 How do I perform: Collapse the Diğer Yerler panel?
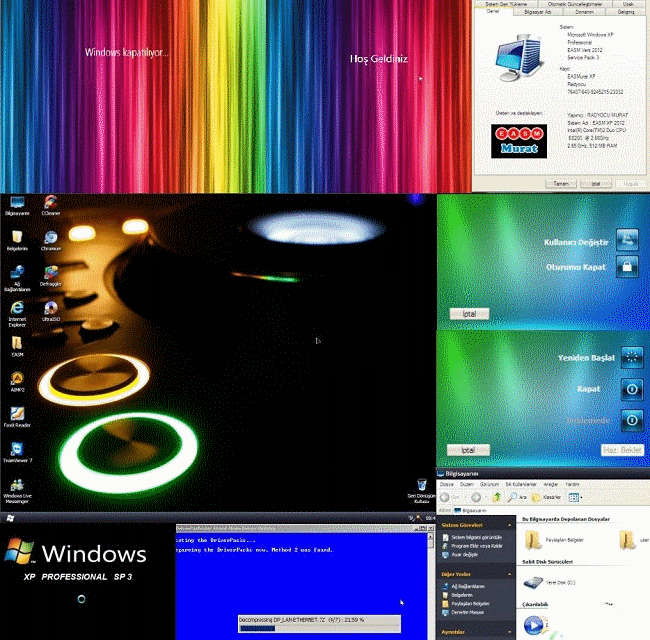pos(509,574)
